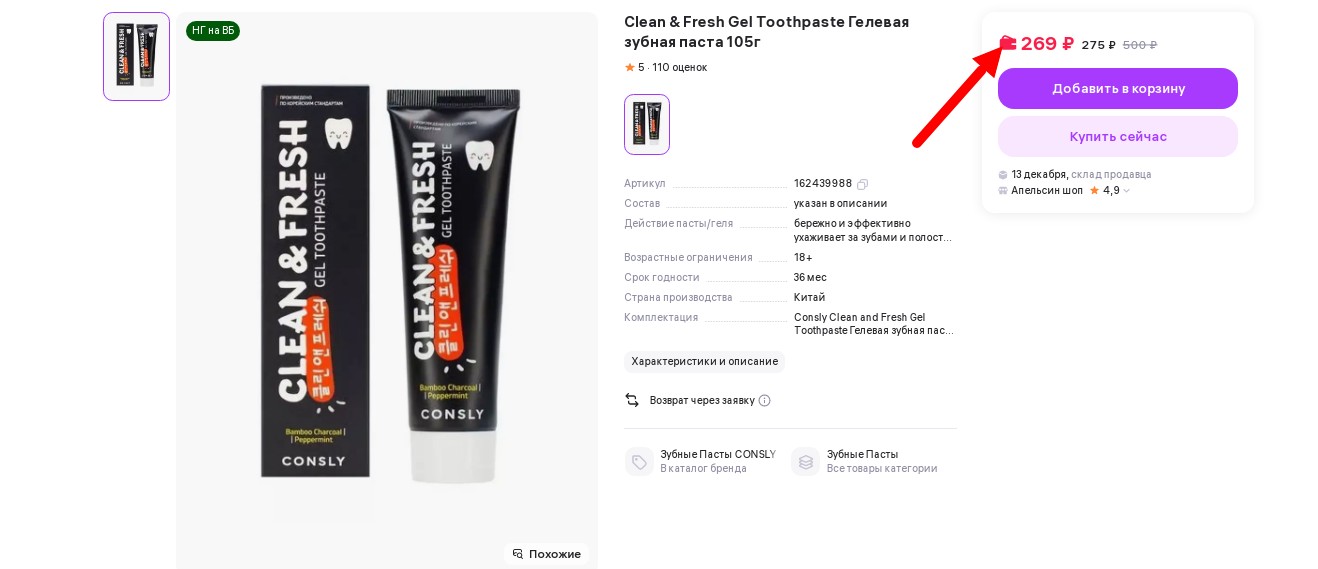Viewport: 1318px width, 569px height.
Task: Expand the Апельсин шоп seller rating chevron
Action: (x=1127, y=190)
